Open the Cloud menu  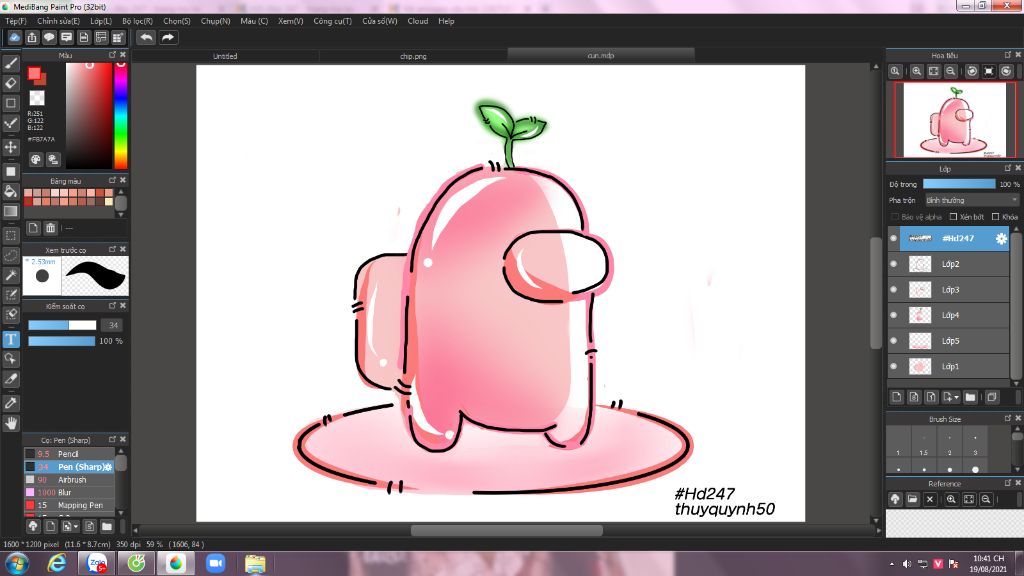coord(418,21)
